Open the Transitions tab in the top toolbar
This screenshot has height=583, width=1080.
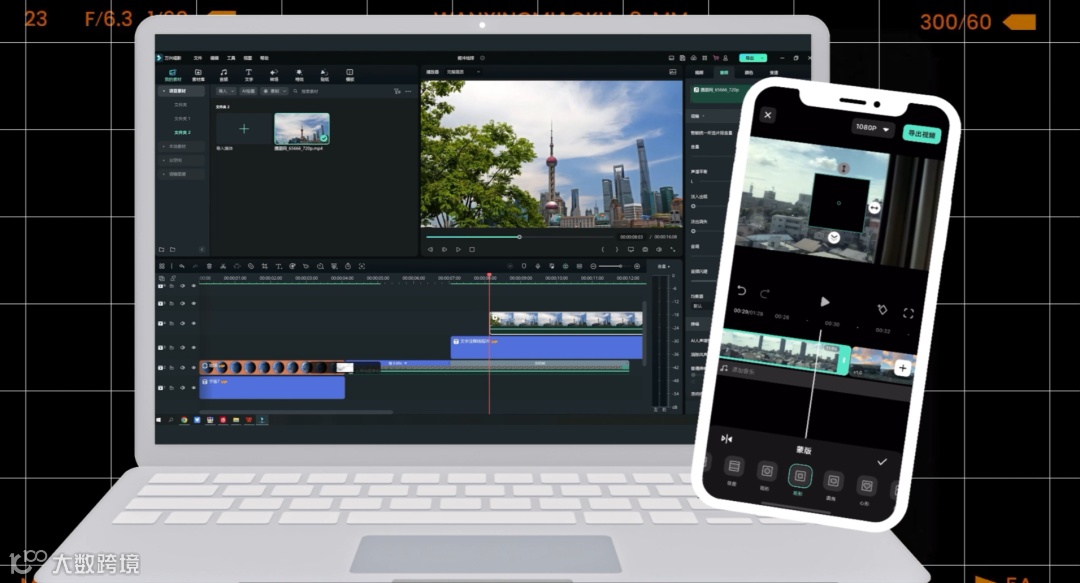click(274, 74)
